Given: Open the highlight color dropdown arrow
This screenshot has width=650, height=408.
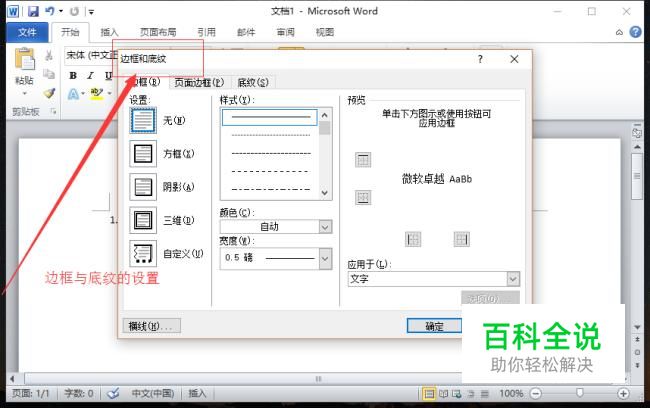Looking at the screenshot, I should point(109,94).
